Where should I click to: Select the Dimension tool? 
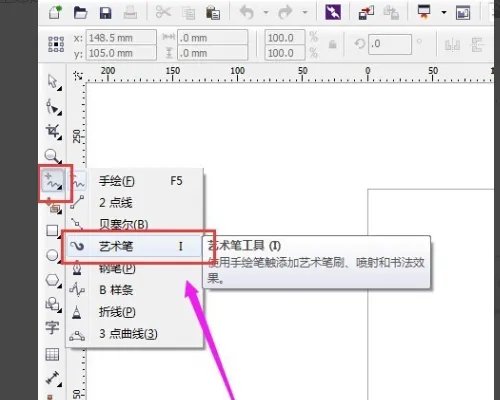tap(53, 379)
